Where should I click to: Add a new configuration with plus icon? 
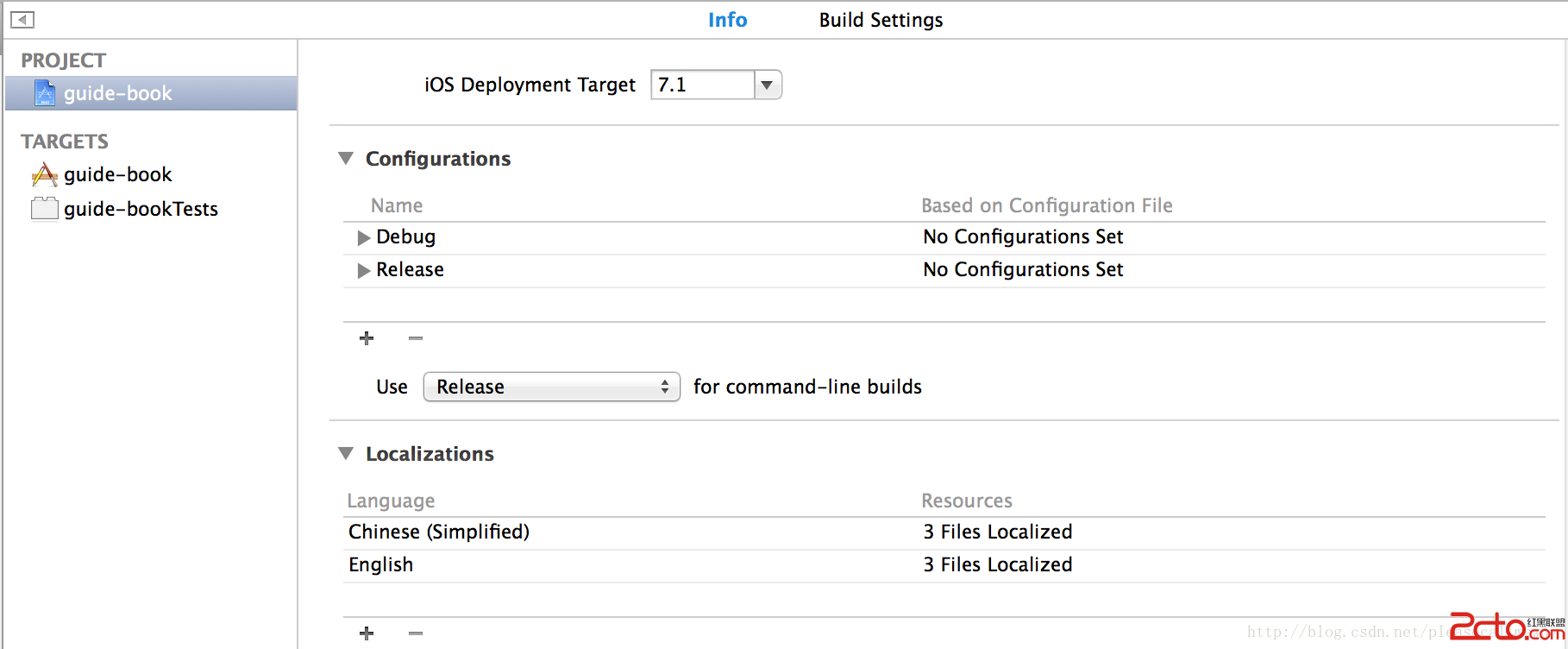367,338
